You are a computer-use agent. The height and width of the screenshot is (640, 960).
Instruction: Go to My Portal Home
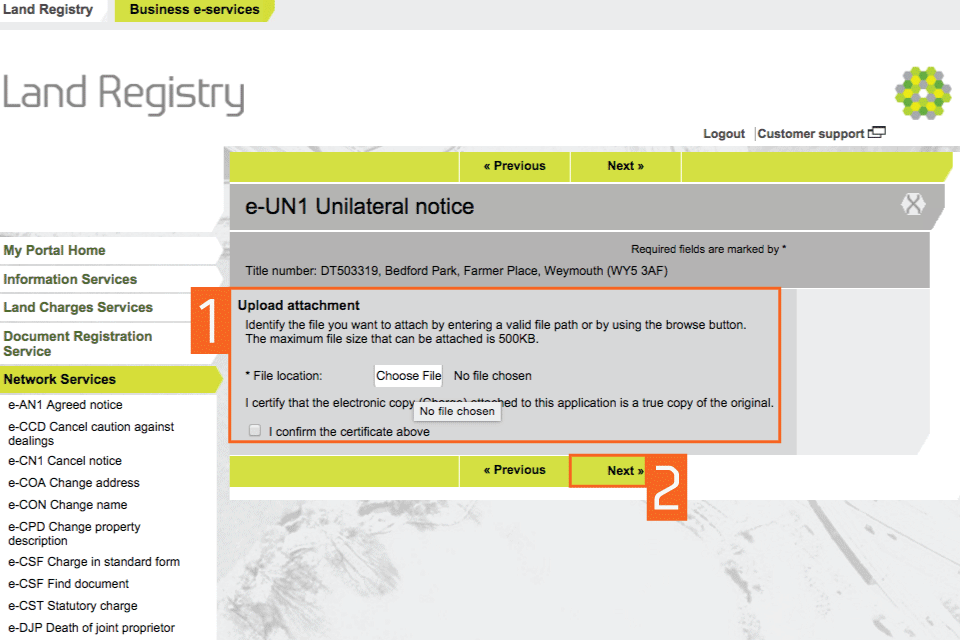(54, 250)
